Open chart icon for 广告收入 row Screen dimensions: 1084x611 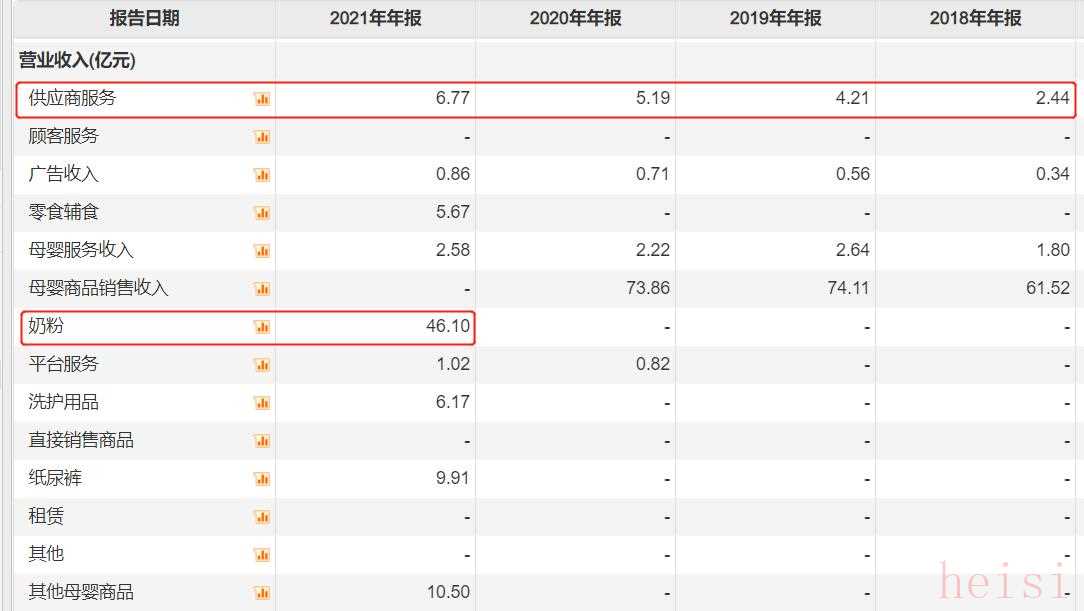(262, 175)
